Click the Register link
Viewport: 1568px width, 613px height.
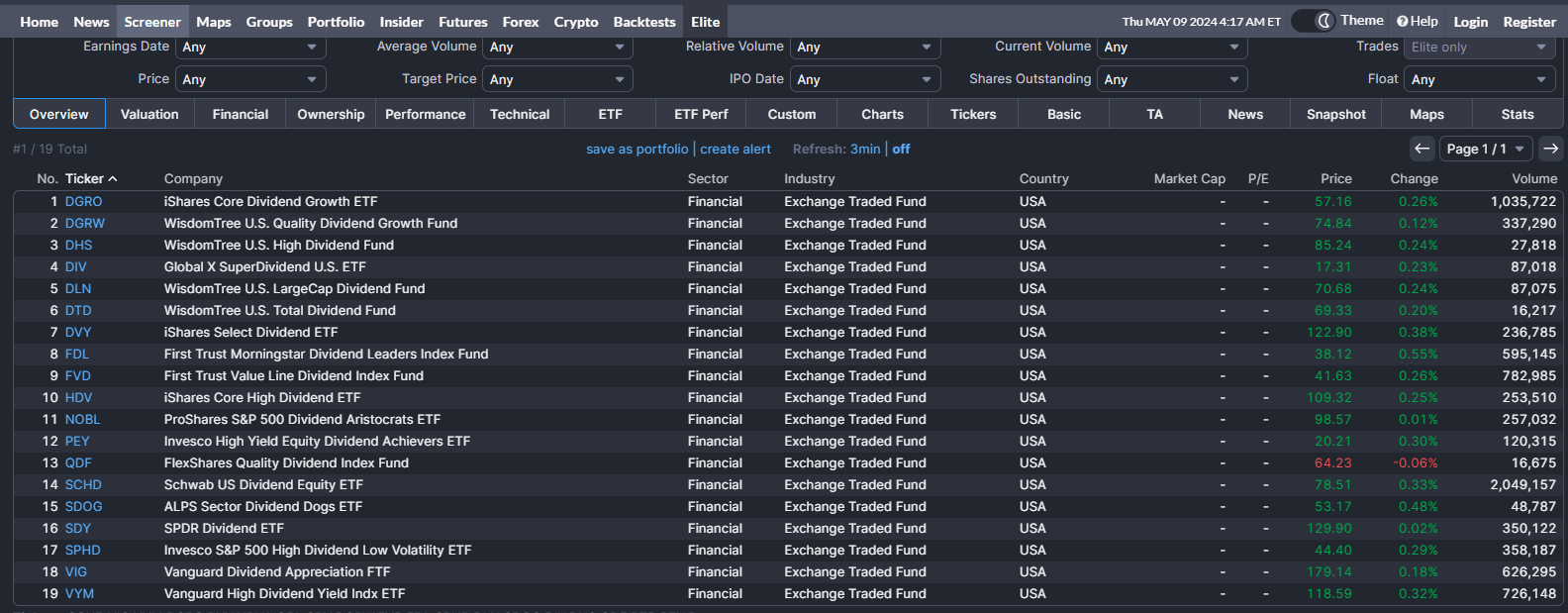[x=1529, y=22]
